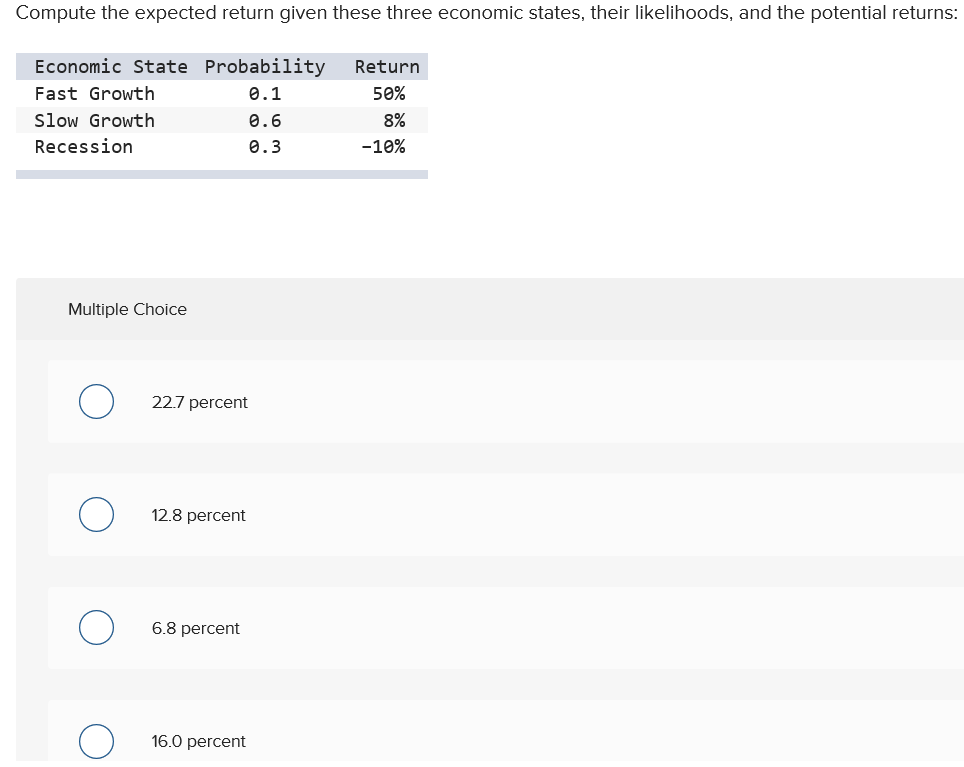Click the Probability column header
The image size is (964, 767).
coord(265,66)
